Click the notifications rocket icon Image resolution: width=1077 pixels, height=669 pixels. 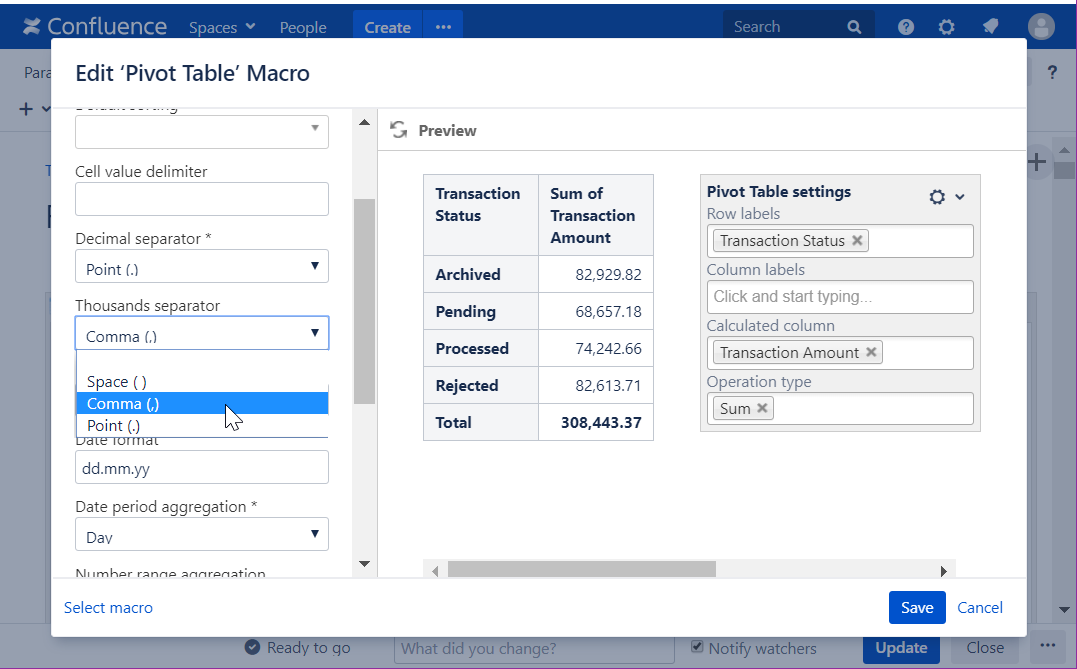[x=990, y=27]
